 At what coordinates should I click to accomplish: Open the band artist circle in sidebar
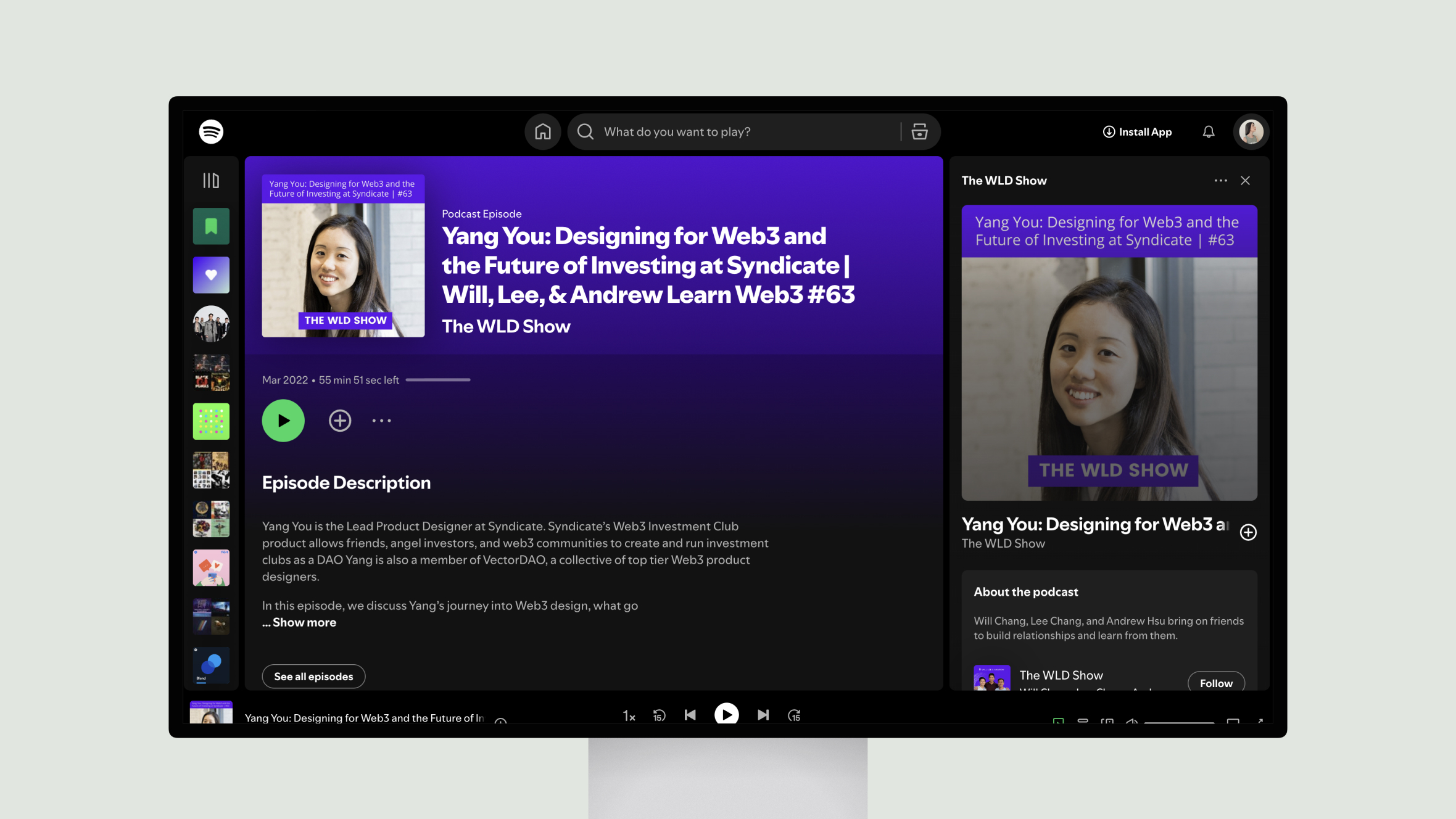click(x=211, y=324)
